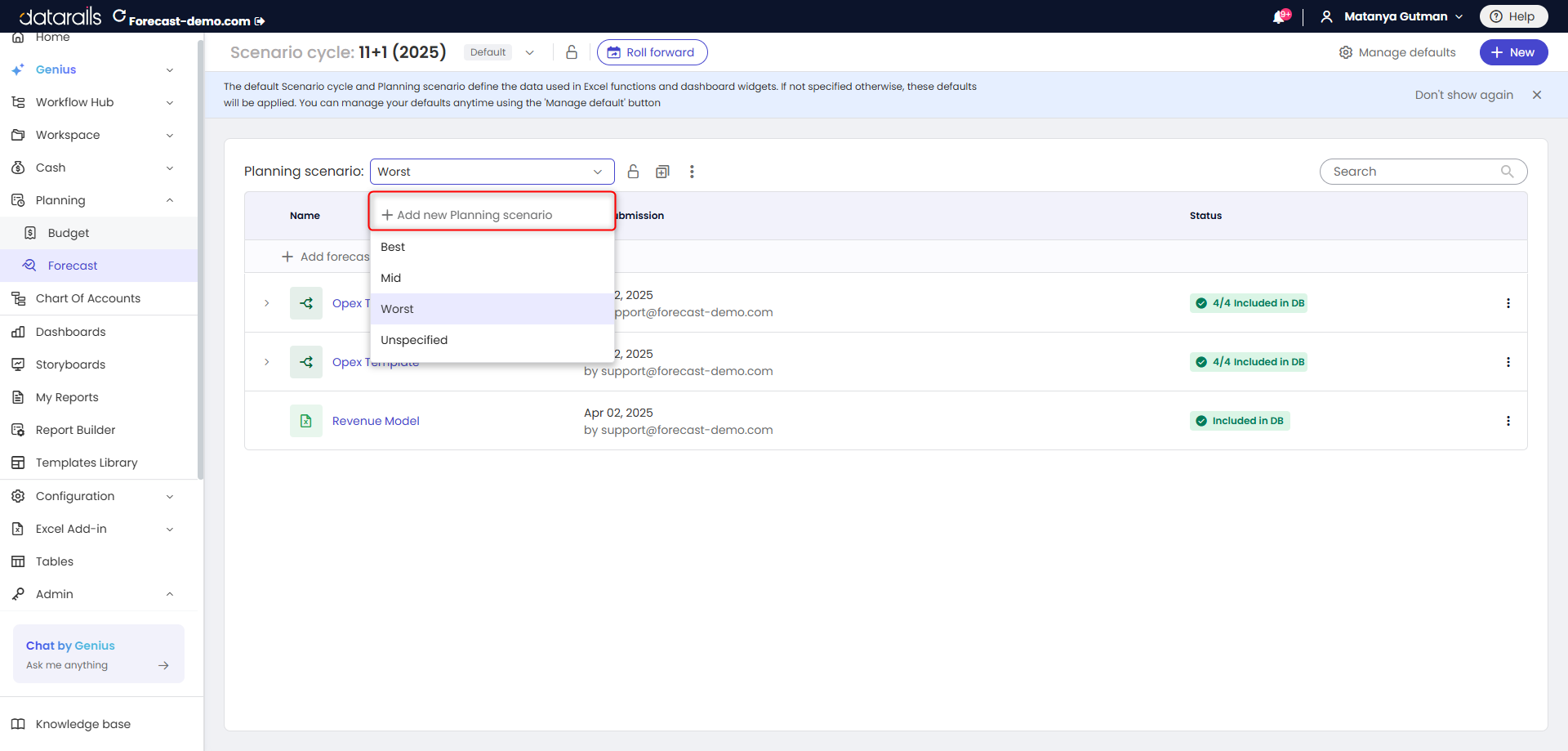Click the Genius sparkle icon in sidebar

tap(18, 69)
